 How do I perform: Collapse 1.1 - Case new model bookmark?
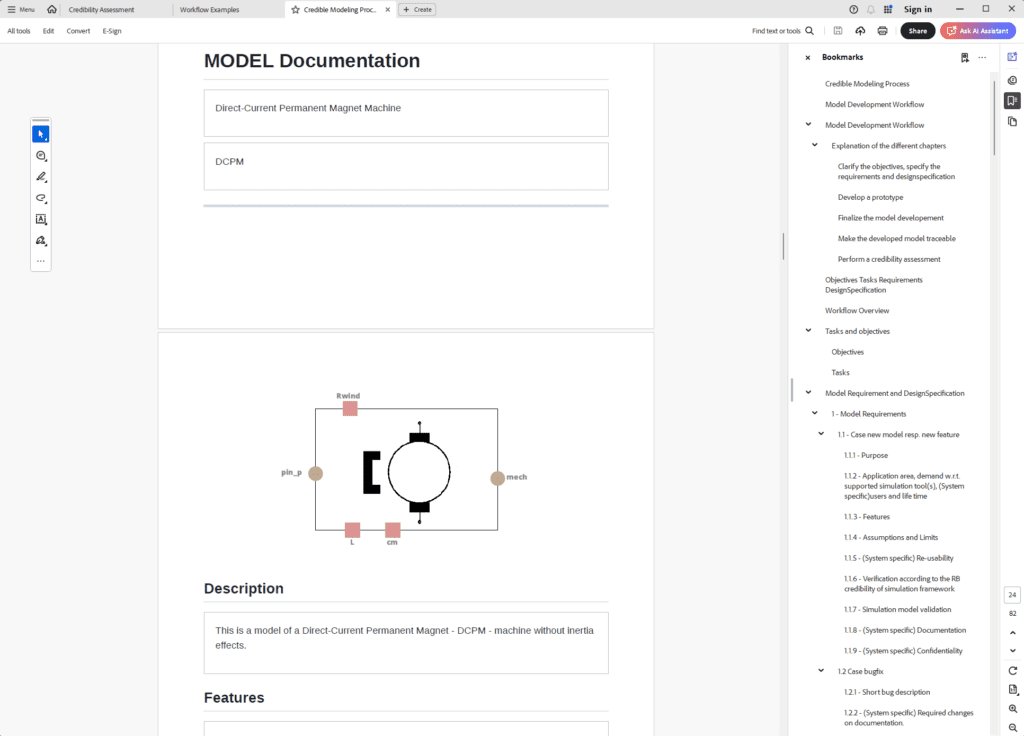tap(822, 434)
